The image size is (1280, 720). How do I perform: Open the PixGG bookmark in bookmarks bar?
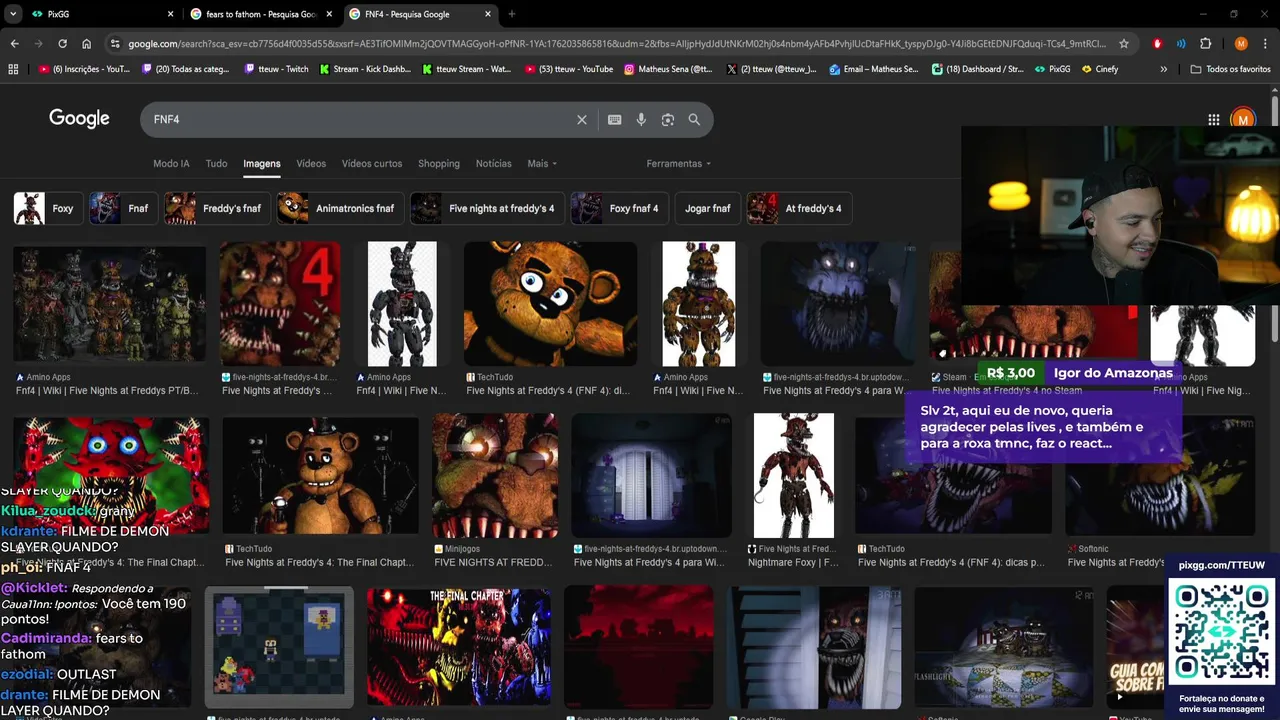pyautogui.click(x=1053, y=69)
